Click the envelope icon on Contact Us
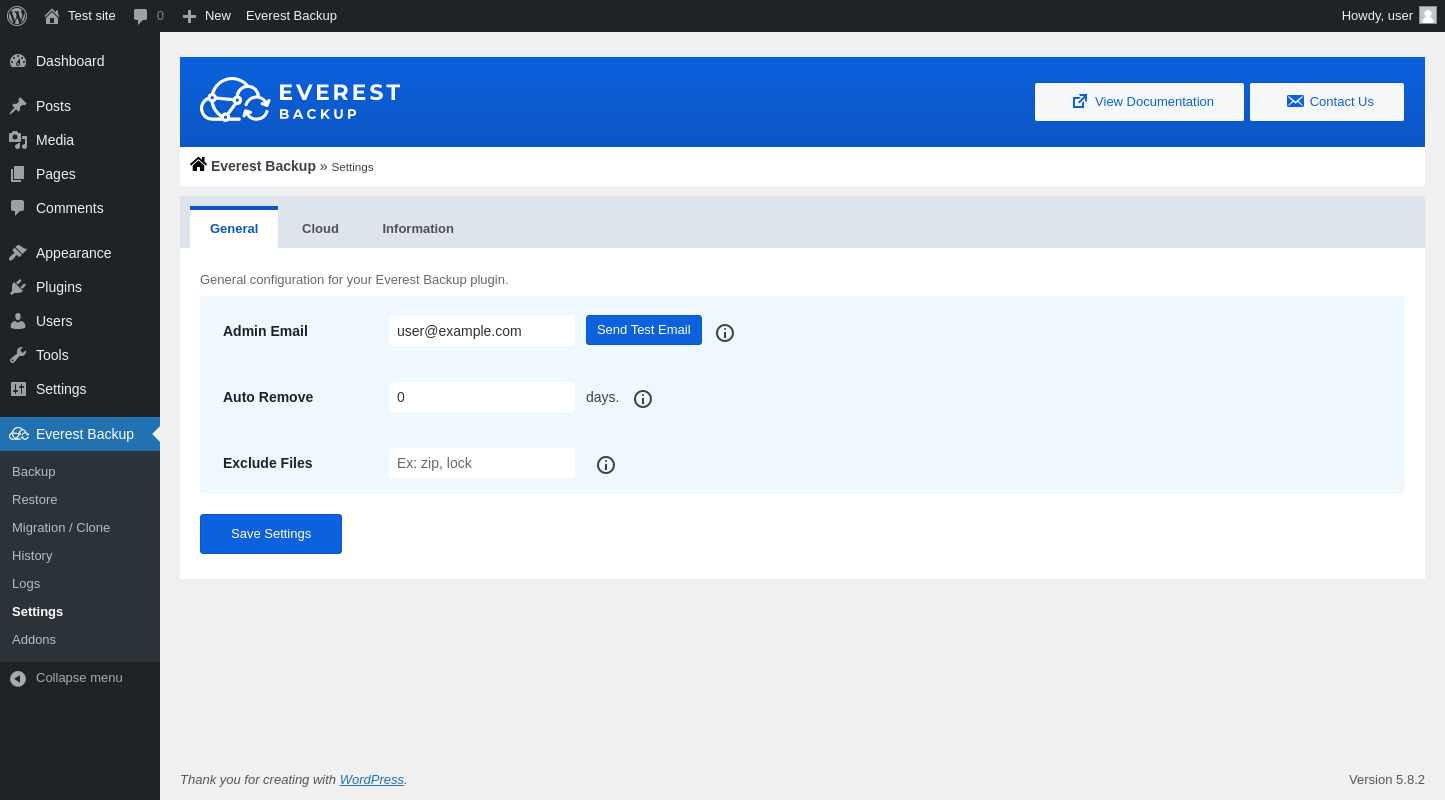 click(x=1295, y=101)
